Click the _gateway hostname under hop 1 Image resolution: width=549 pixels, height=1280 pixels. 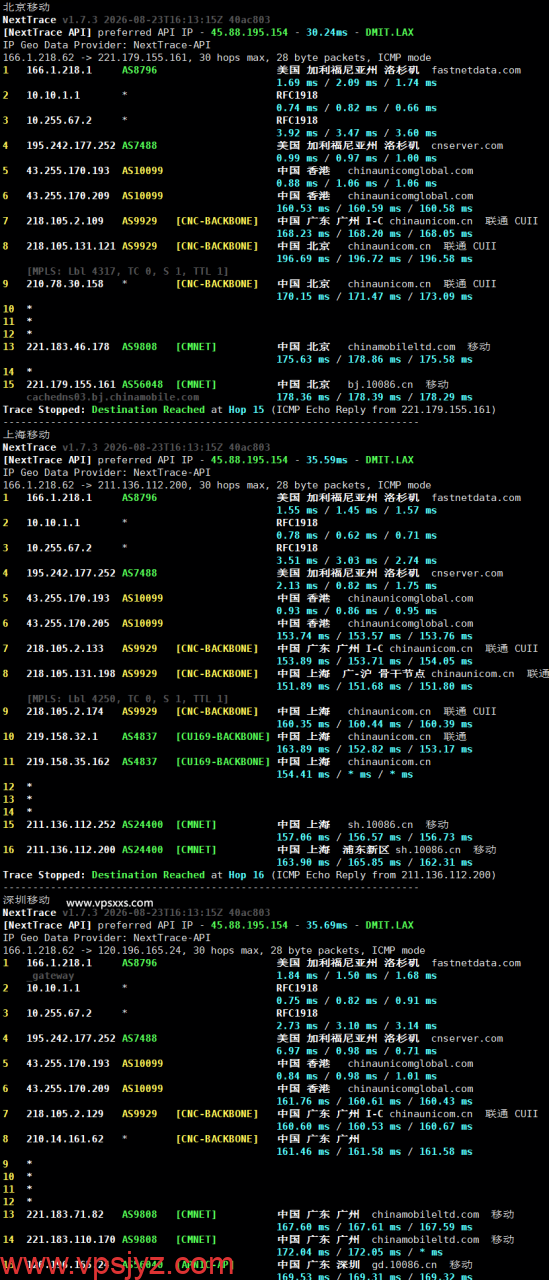pos(51,975)
